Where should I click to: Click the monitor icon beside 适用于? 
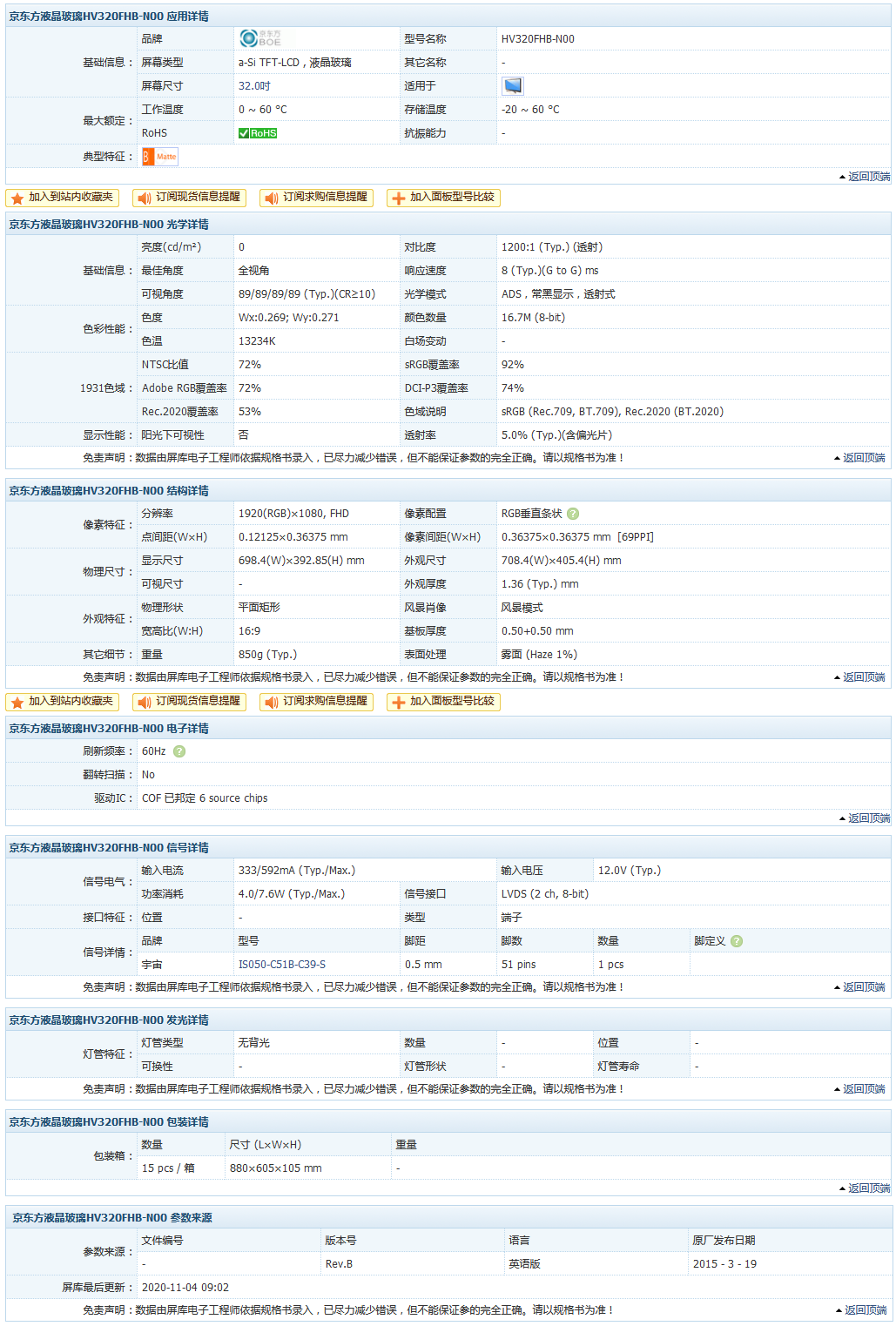(x=512, y=84)
